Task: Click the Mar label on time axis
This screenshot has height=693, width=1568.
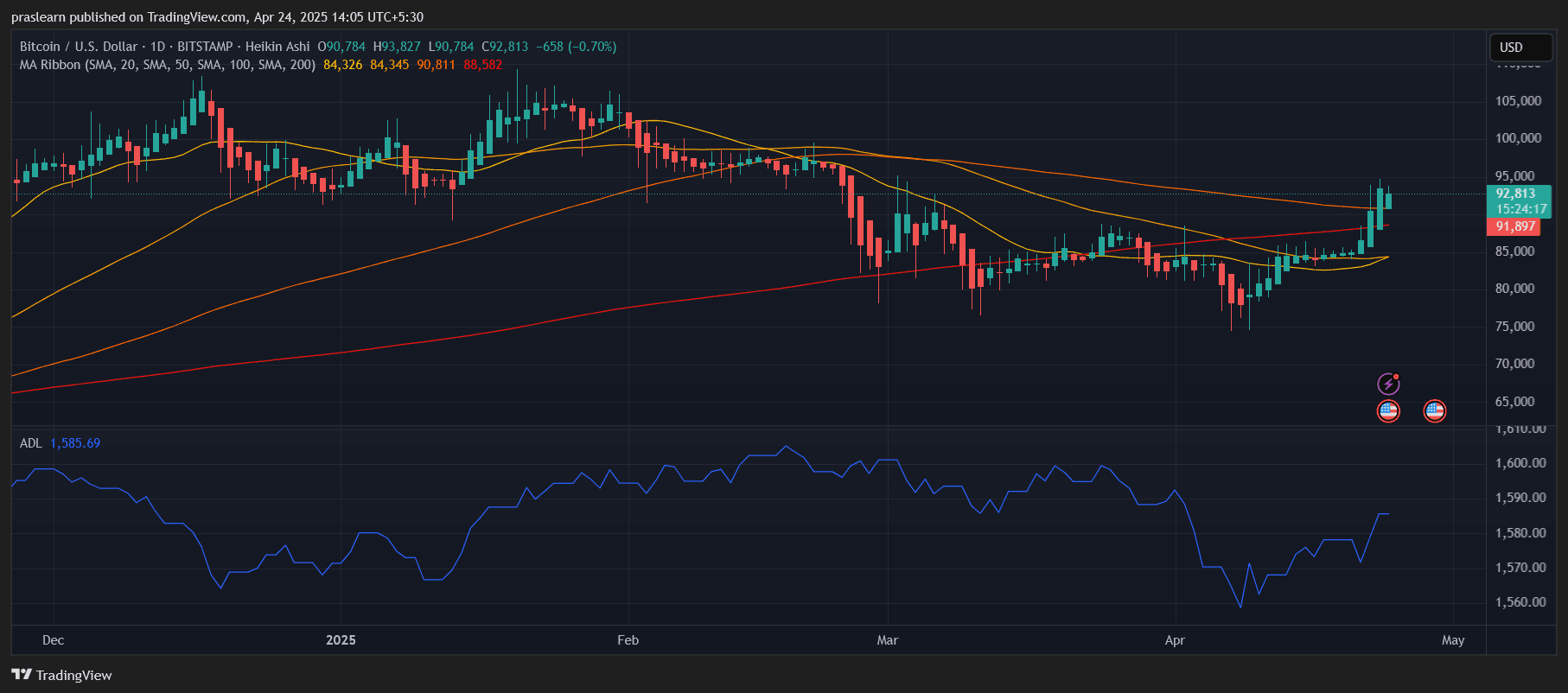Action: (888, 640)
